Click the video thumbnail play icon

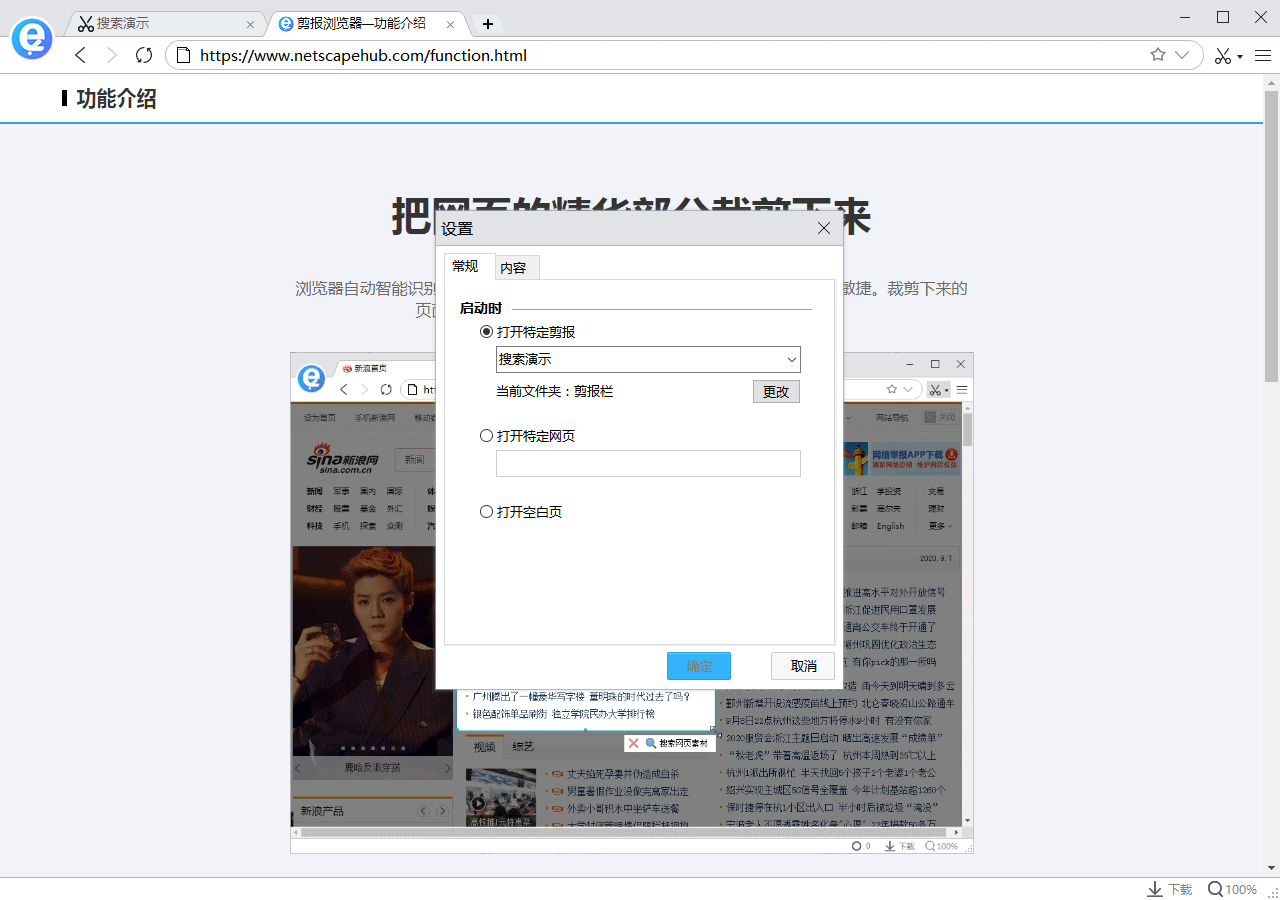pos(478,803)
